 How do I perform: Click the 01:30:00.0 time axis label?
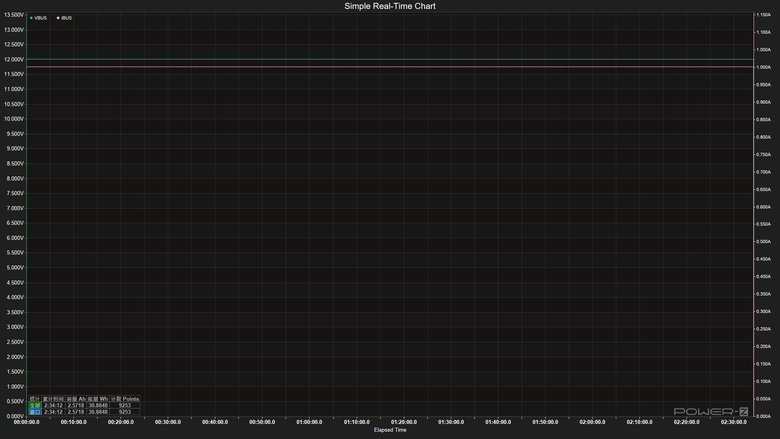coord(451,422)
